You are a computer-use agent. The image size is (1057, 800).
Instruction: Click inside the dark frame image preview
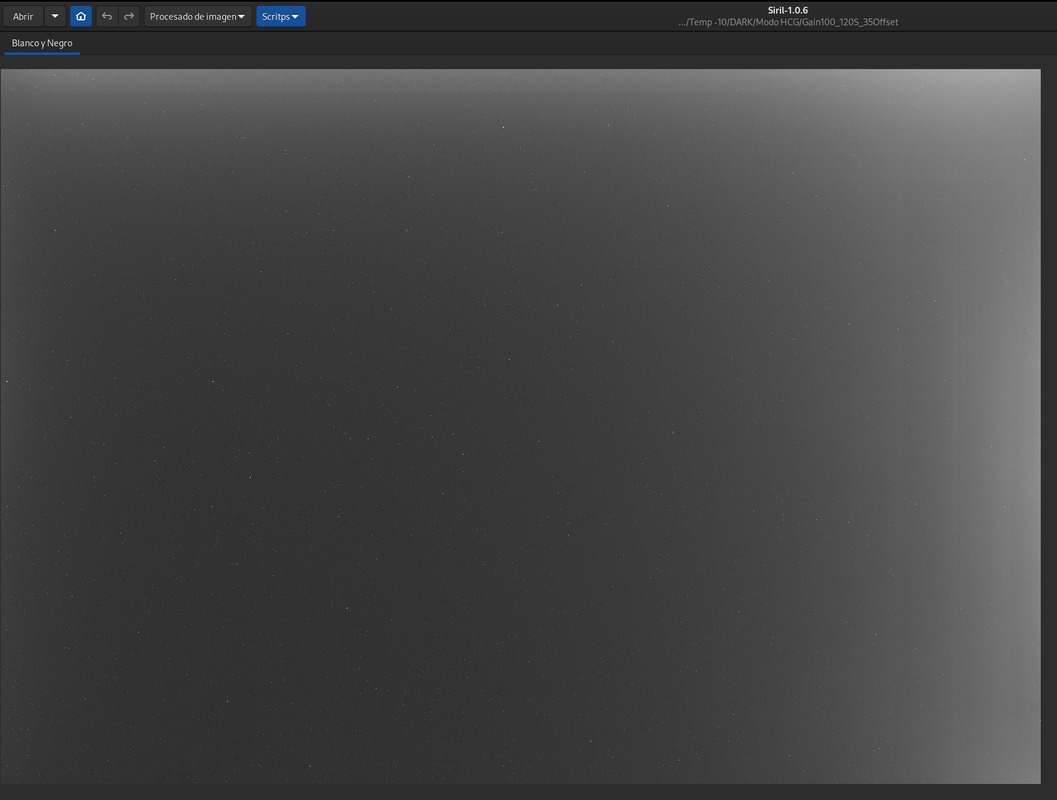tap(520, 426)
